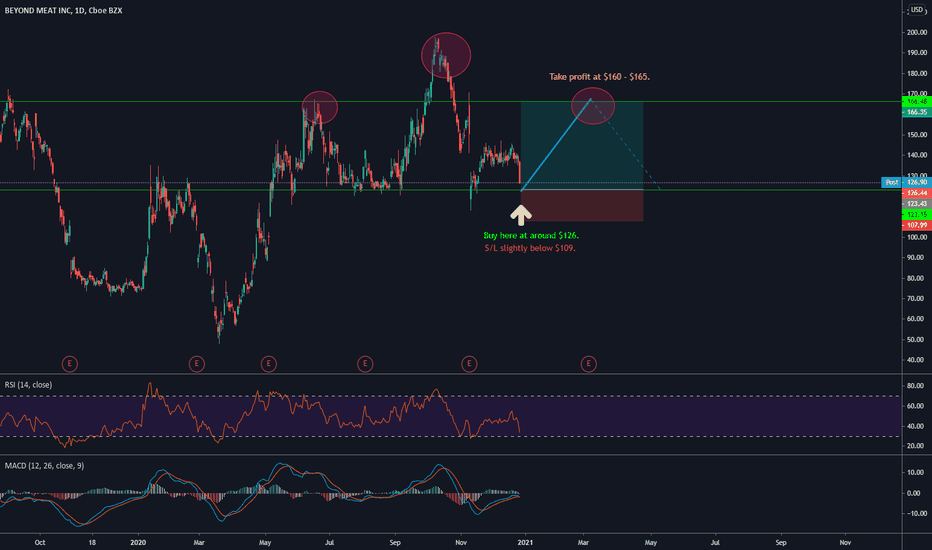This screenshot has width=932, height=550.
Task: Click the 2021 label on the time axis
Action: [x=525, y=542]
